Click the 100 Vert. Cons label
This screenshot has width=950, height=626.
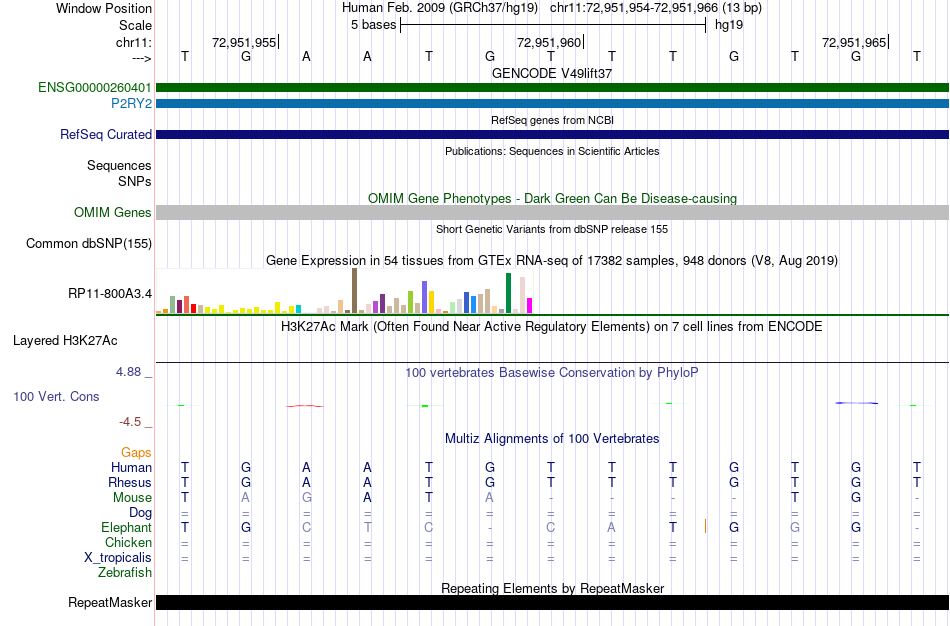pyautogui.click(x=56, y=396)
